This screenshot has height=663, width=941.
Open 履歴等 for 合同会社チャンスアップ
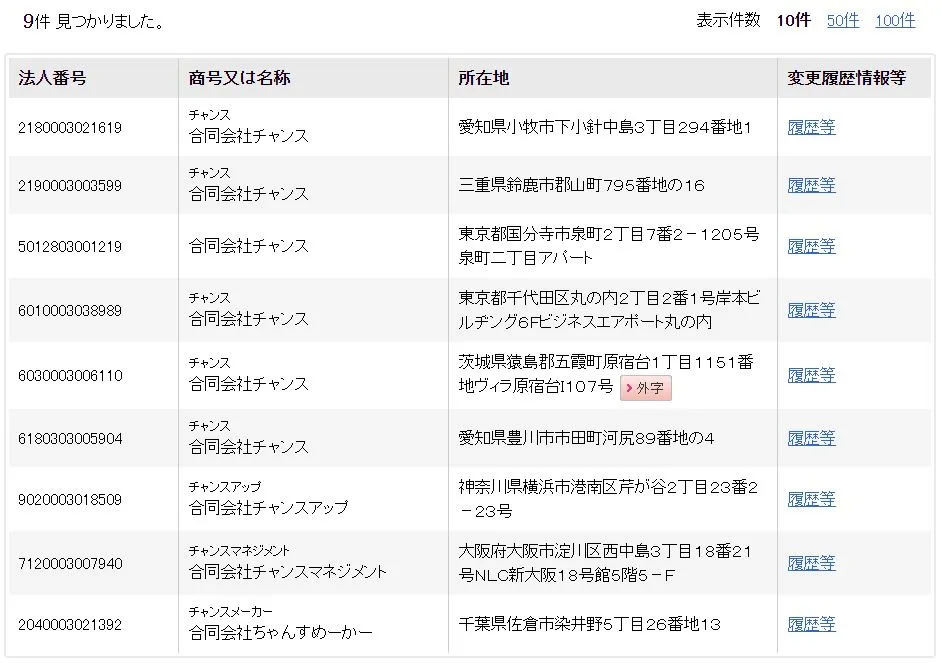[811, 499]
